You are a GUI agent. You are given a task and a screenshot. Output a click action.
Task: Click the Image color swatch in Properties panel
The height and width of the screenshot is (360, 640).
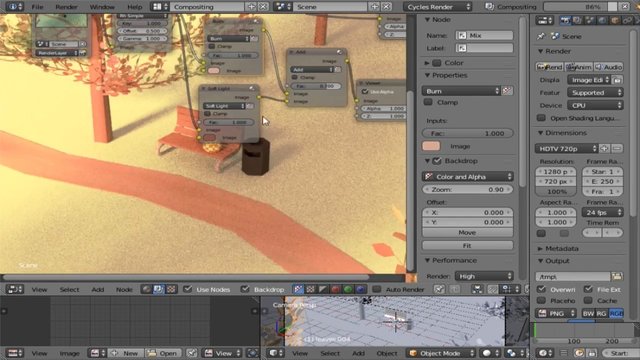[x=431, y=146]
